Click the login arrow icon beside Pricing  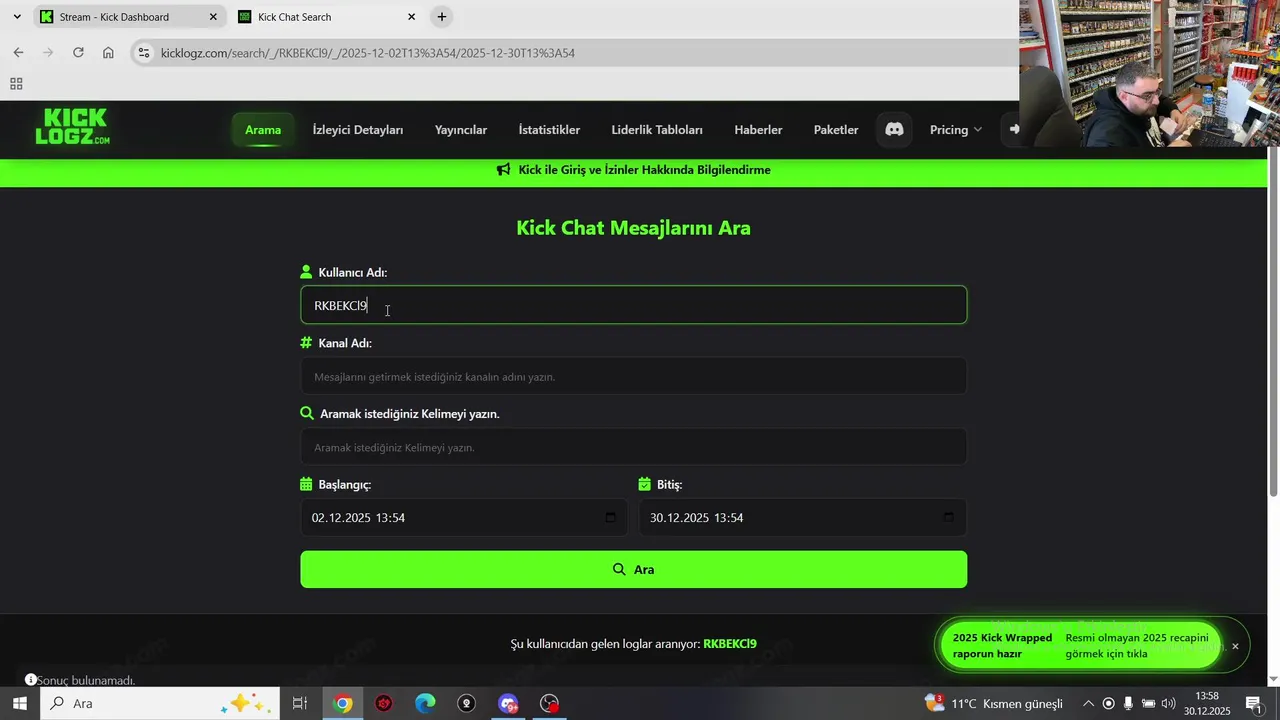tap(1014, 130)
